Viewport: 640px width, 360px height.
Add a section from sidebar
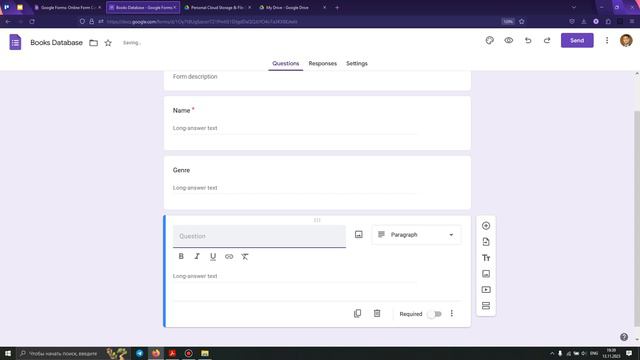[x=486, y=306]
